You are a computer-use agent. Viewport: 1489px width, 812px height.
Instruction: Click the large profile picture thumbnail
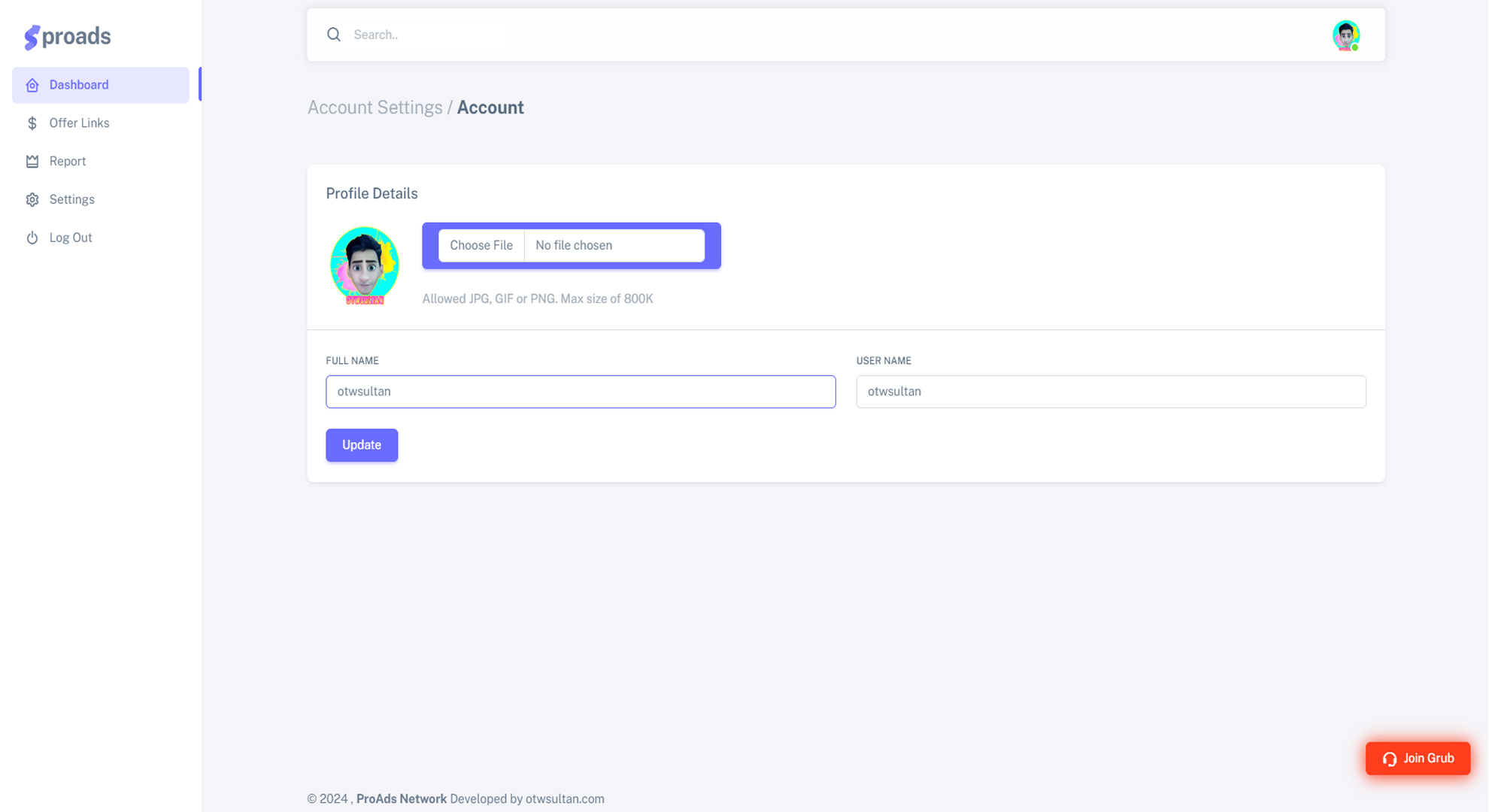[x=365, y=265]
